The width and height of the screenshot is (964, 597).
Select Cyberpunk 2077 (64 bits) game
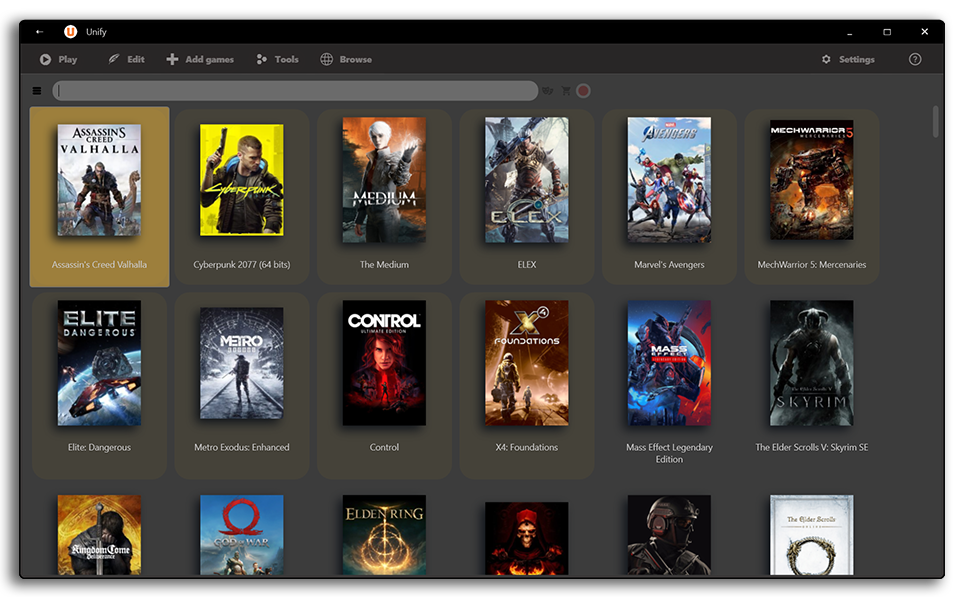pyautogui.click(x=242, y=197)
